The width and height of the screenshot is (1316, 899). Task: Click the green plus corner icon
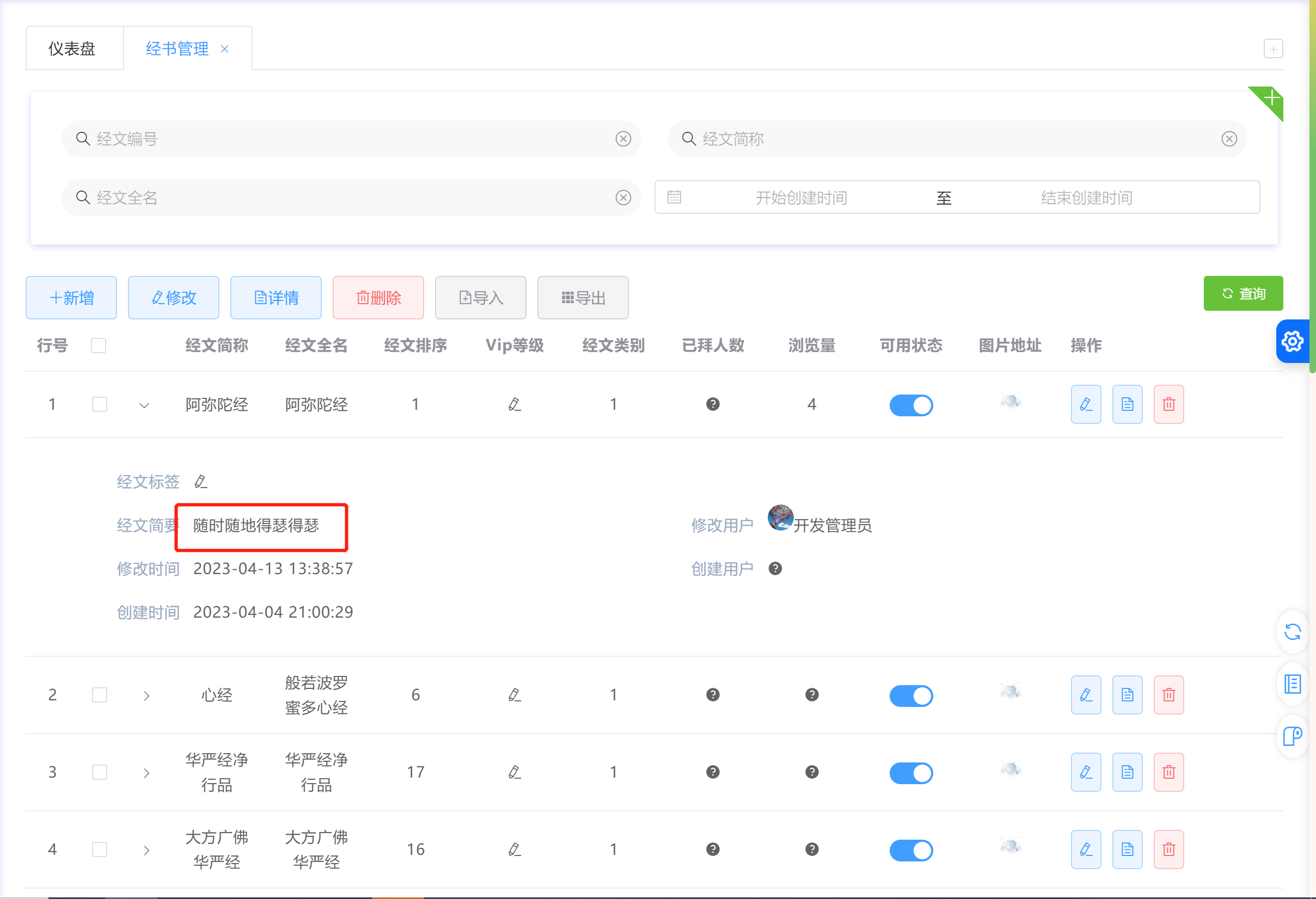(1271, 98)
